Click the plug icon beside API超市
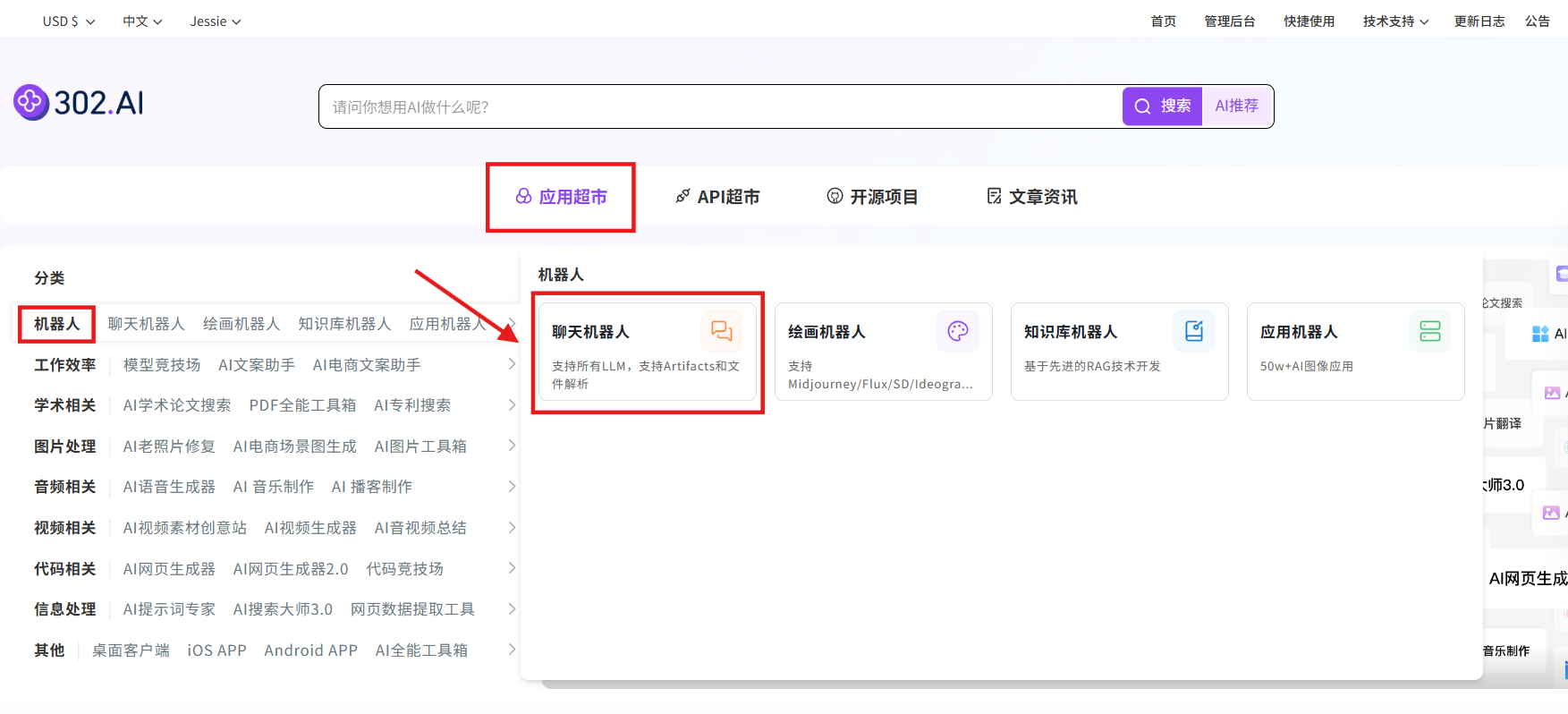 (682, 196)
